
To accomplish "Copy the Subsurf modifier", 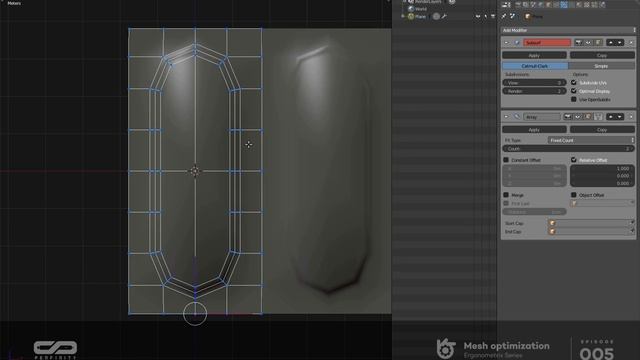I will (602, 55).
